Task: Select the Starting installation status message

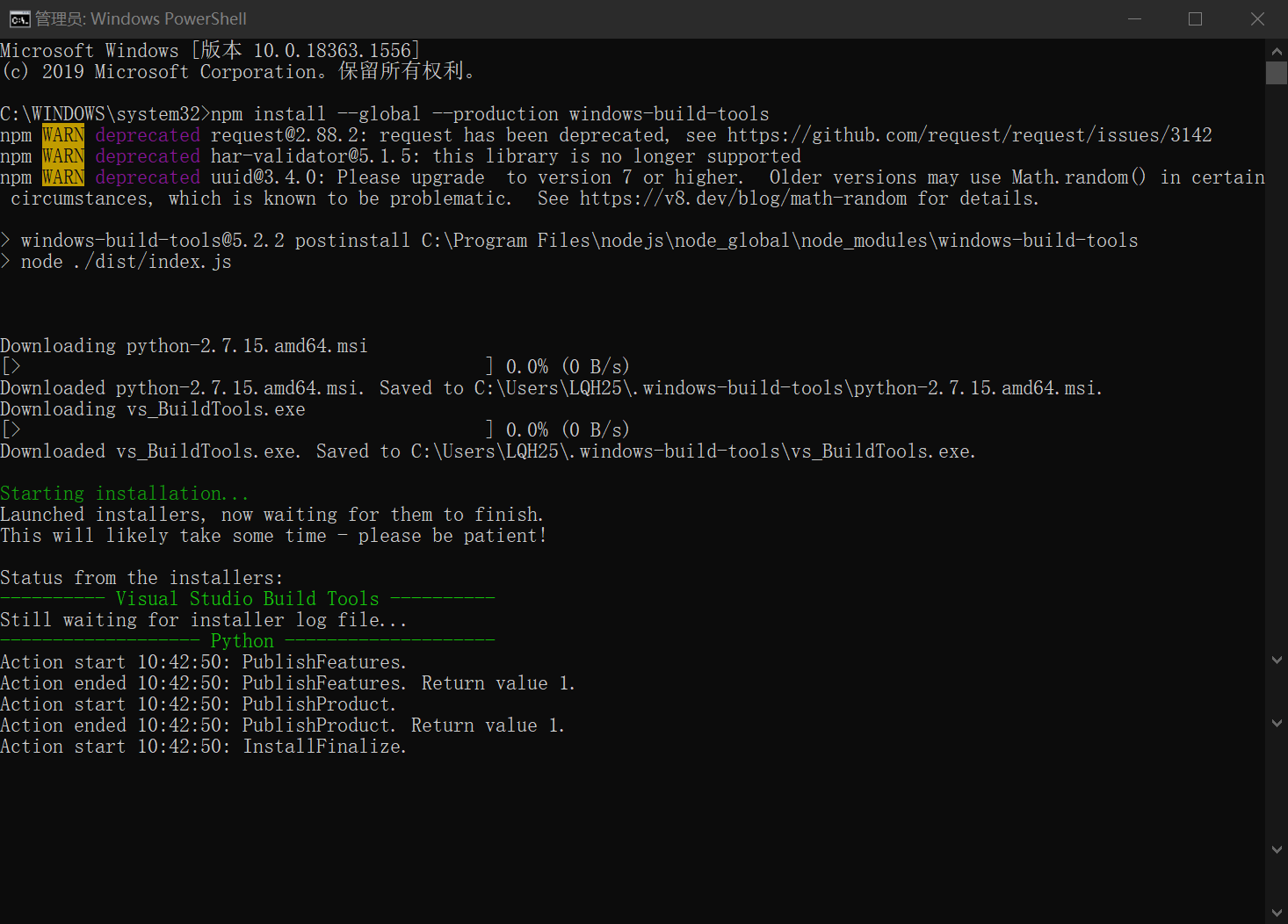Action: coord(125,493)
